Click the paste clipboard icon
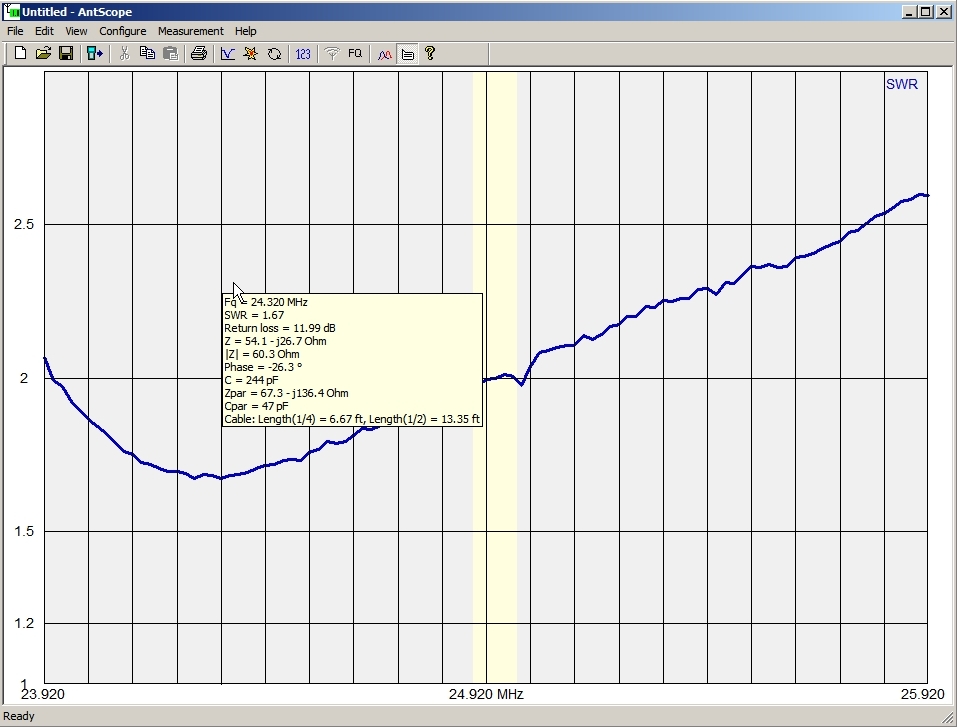Screen dimensions: 957x727 tap(171, 54)
